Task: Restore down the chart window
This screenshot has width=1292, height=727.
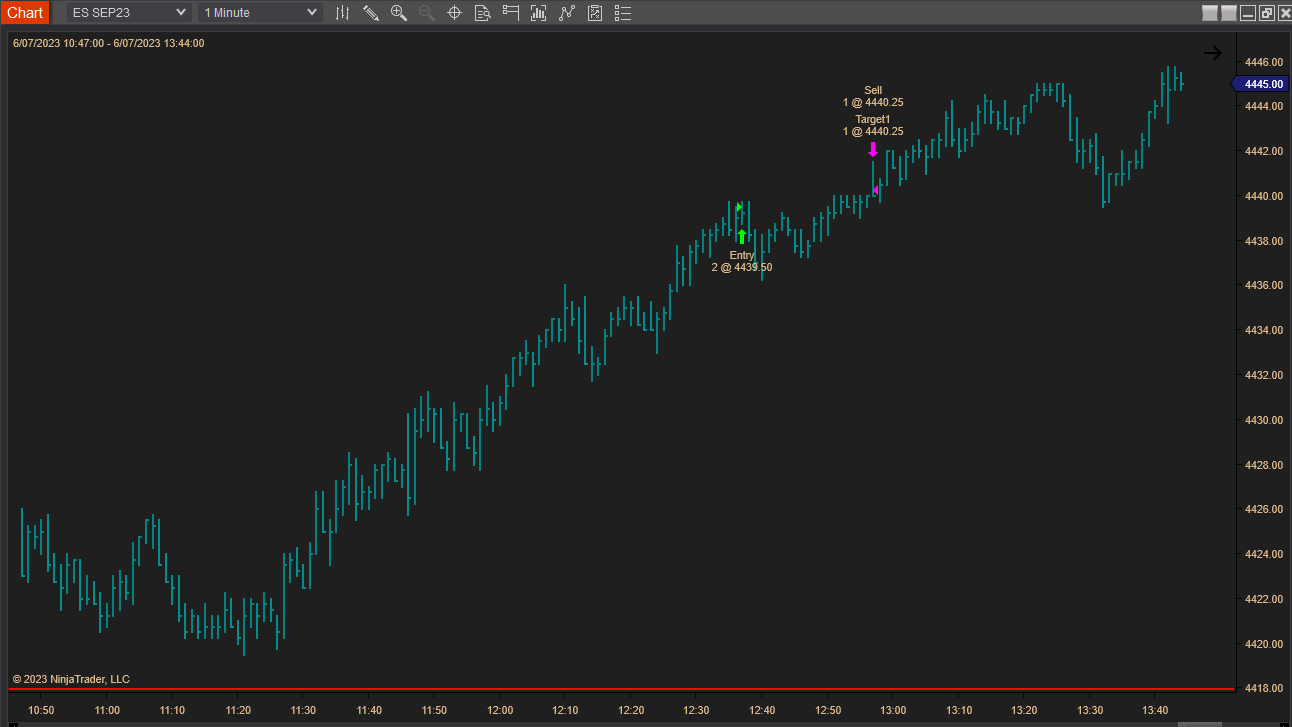Action: 1266,13
